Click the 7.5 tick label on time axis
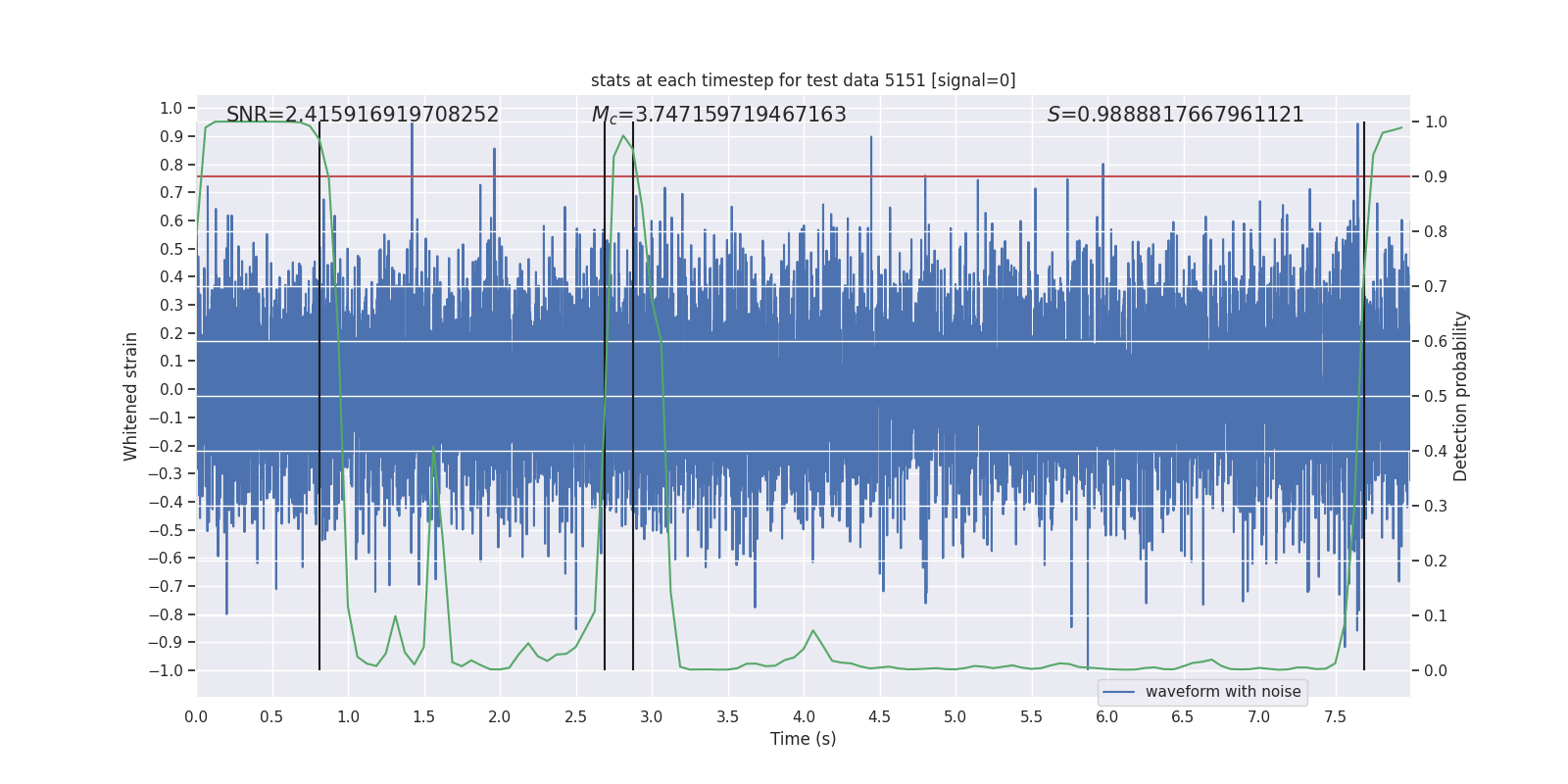Viewport: 1568px width, 784px height. (x=1335, y=716)
